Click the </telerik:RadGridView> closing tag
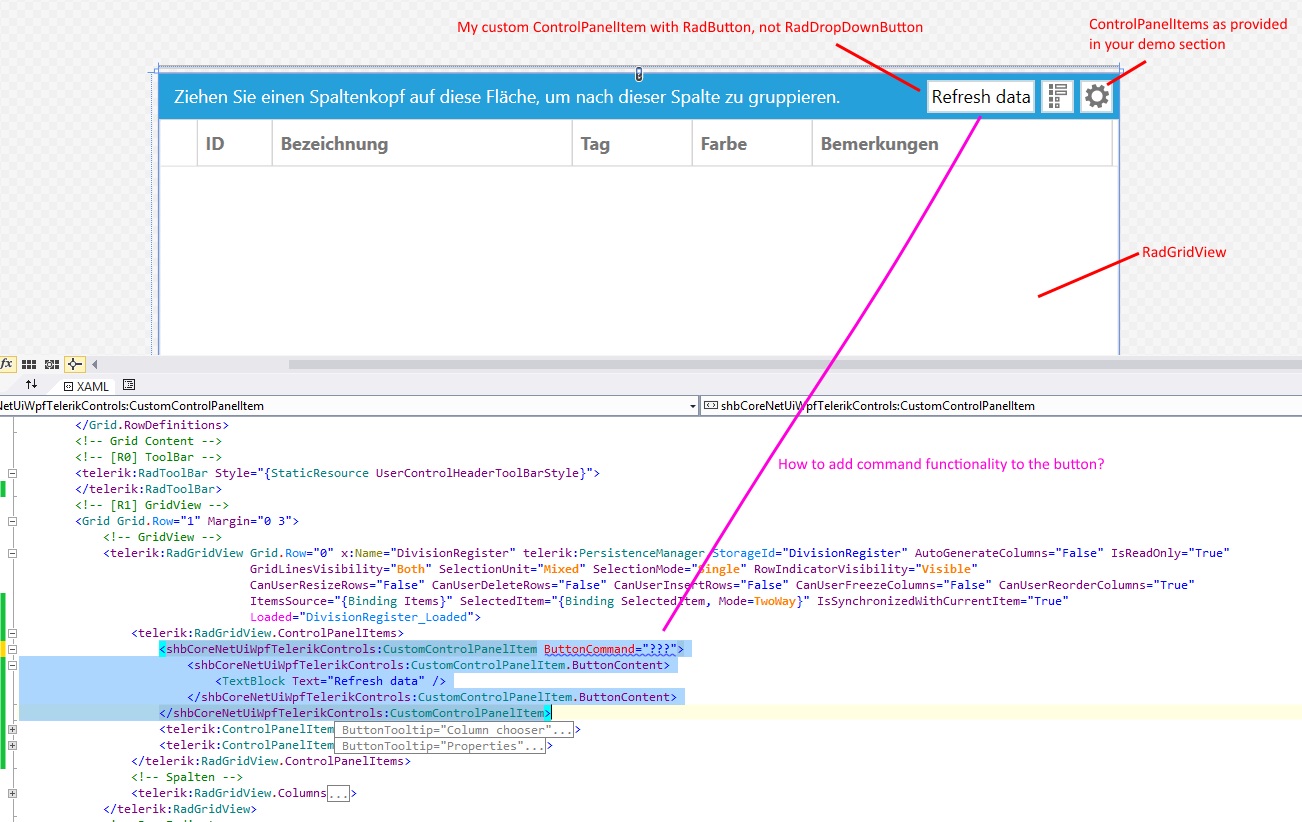 click(x=180, y=809)
